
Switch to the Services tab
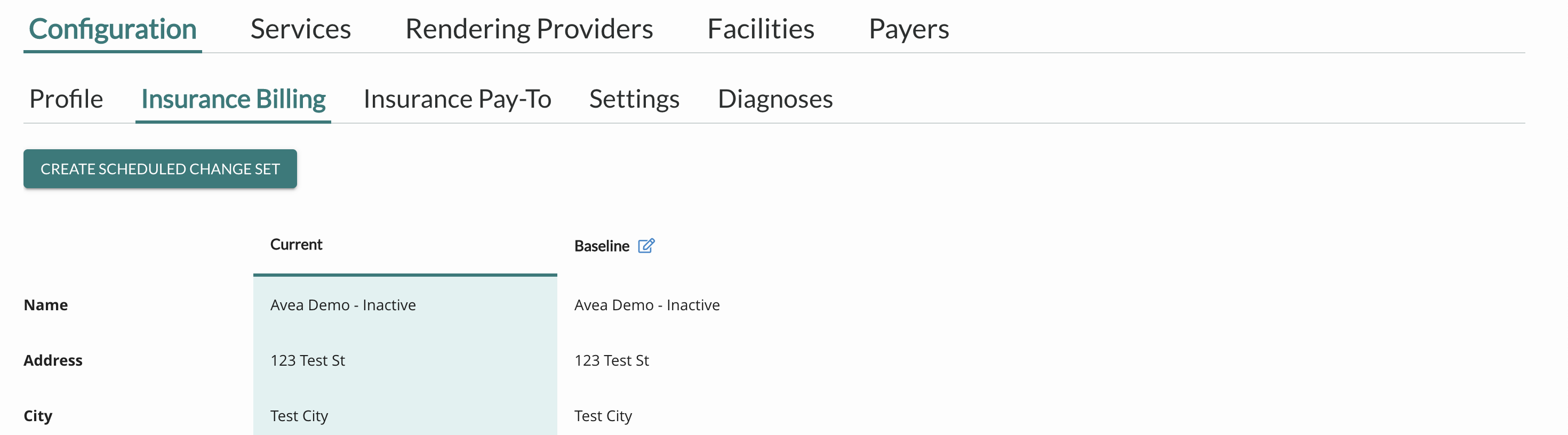click(301, 29)
